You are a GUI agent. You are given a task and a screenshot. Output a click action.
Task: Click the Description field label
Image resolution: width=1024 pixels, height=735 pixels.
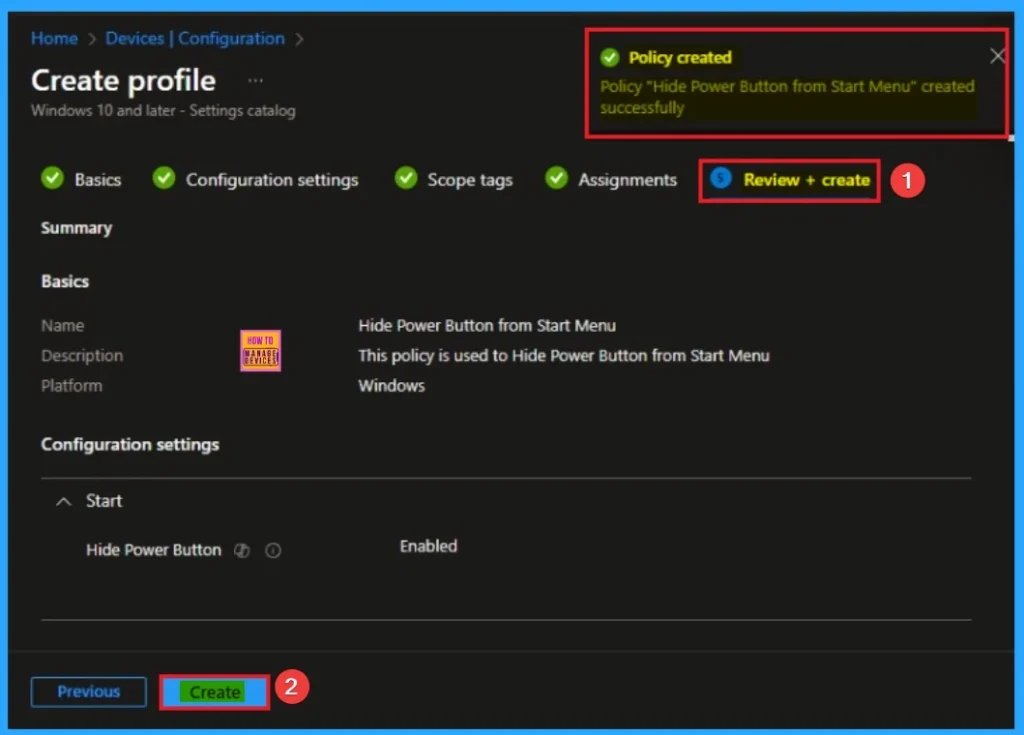point(82,355)
